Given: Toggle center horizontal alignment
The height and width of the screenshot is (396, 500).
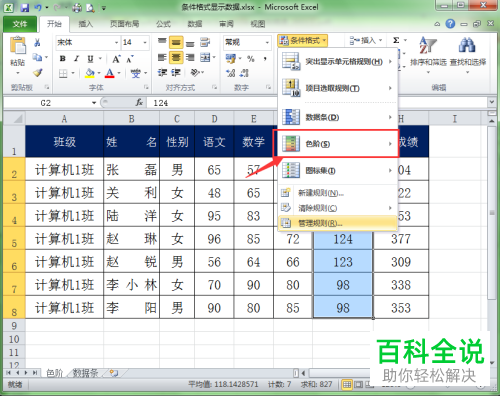Looking at the screenshot, I should click(x=176, y=57).
